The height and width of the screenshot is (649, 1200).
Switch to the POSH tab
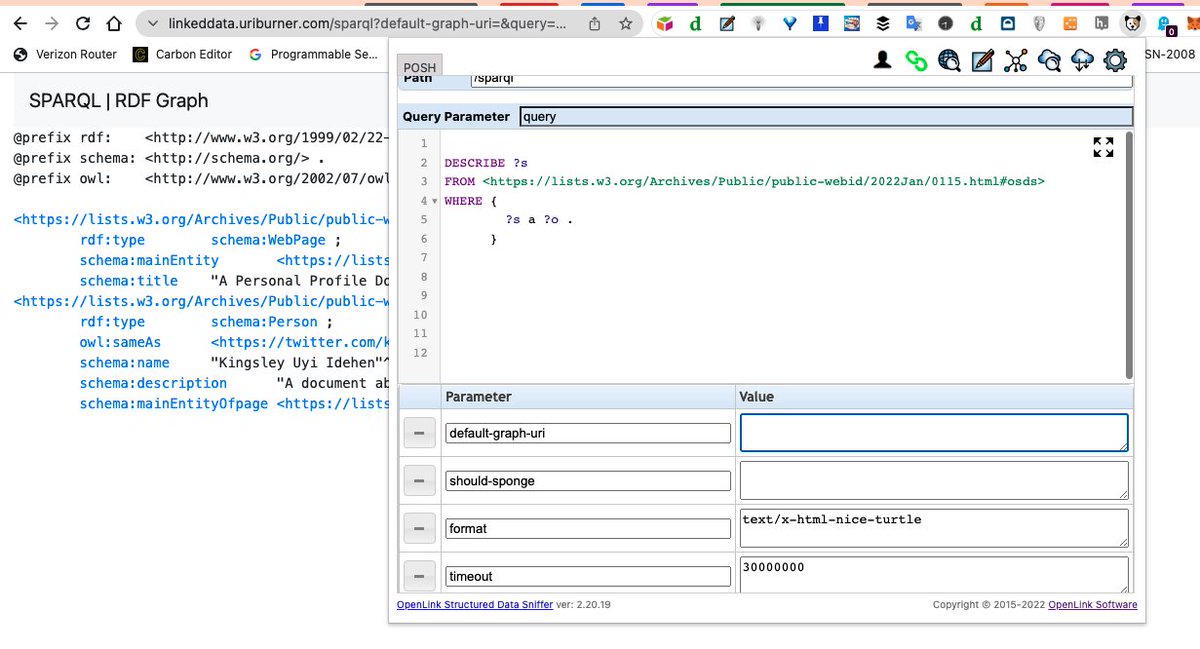click(x=420, y=68)
